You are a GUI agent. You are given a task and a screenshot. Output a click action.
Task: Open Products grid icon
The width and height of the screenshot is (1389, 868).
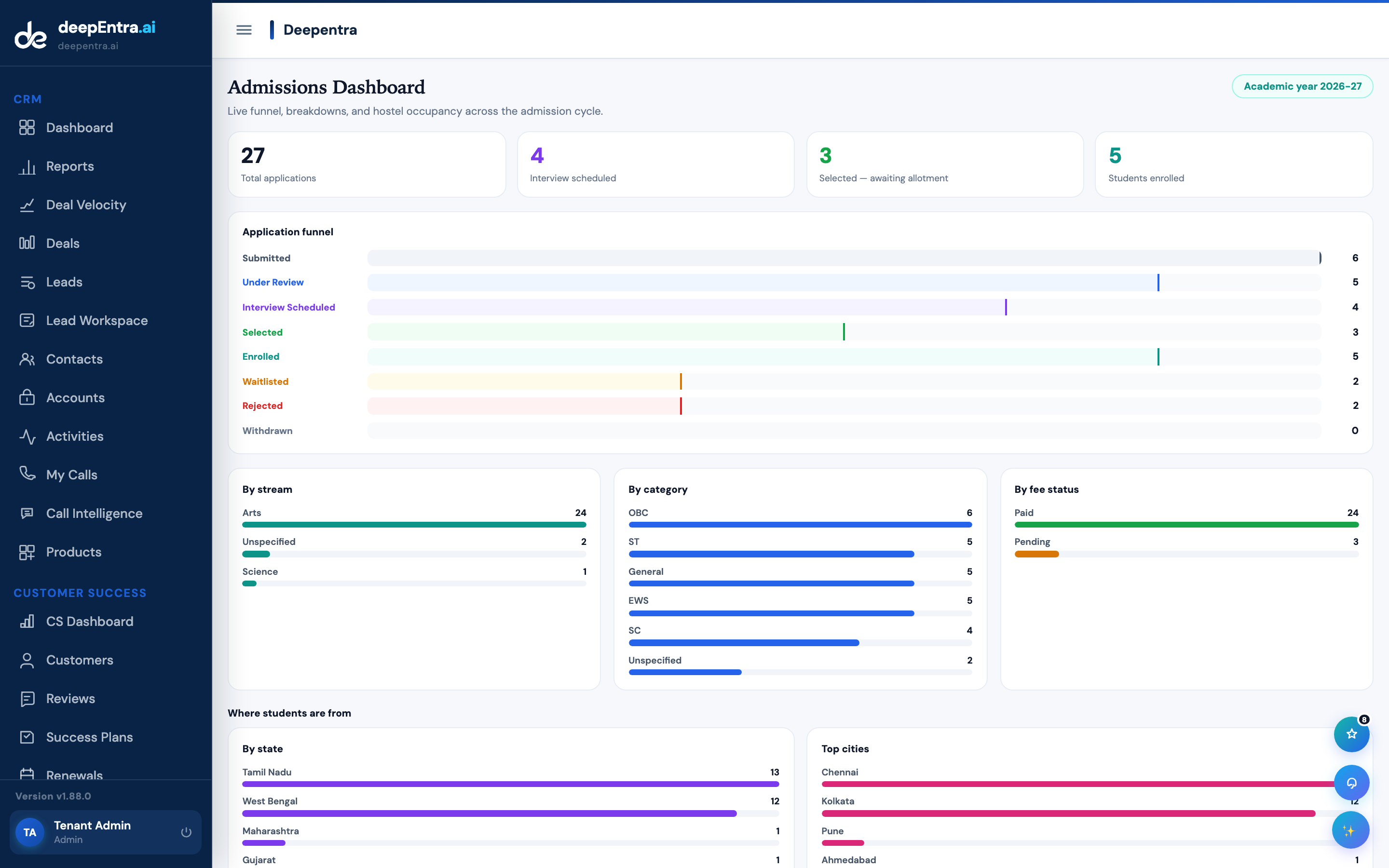(27, 552)
